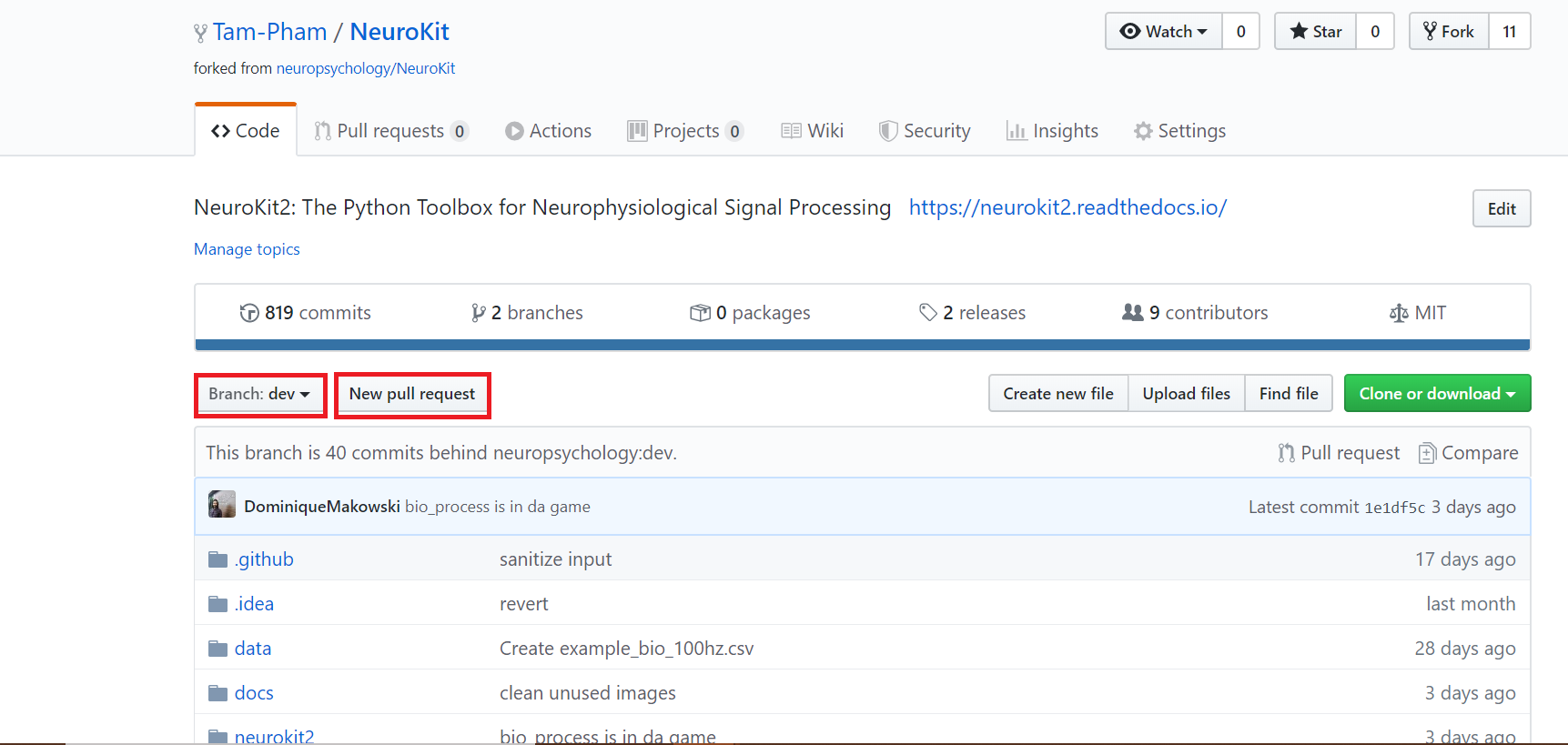Open the Tam-Pham profile link
The height and width of the screenshot is (745, 1568).
(269, 32)
